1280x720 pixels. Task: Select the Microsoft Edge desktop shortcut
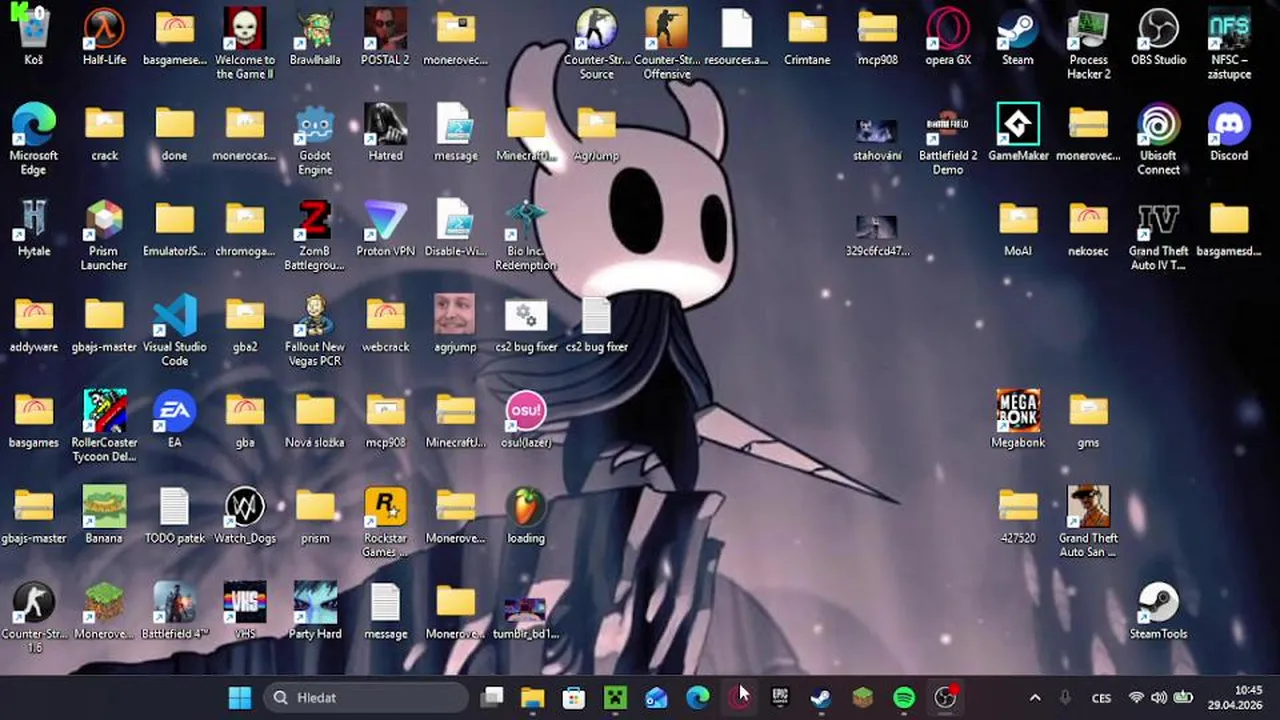click(x=33, y=140)
